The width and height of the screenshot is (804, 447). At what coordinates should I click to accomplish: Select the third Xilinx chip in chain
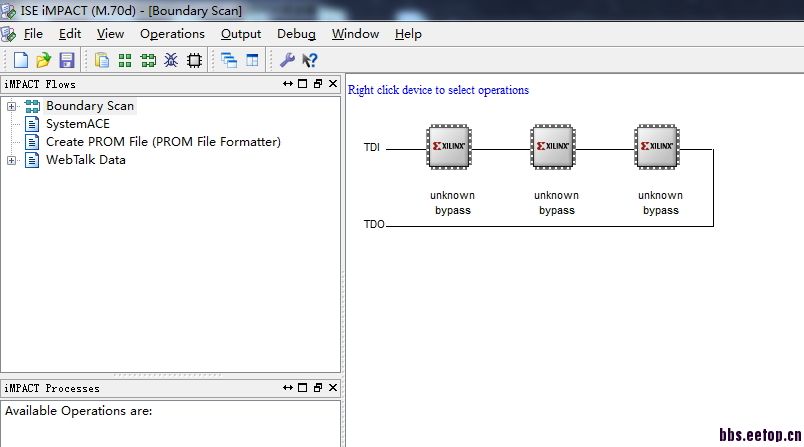pyautogui.click(x=657, y=147)
